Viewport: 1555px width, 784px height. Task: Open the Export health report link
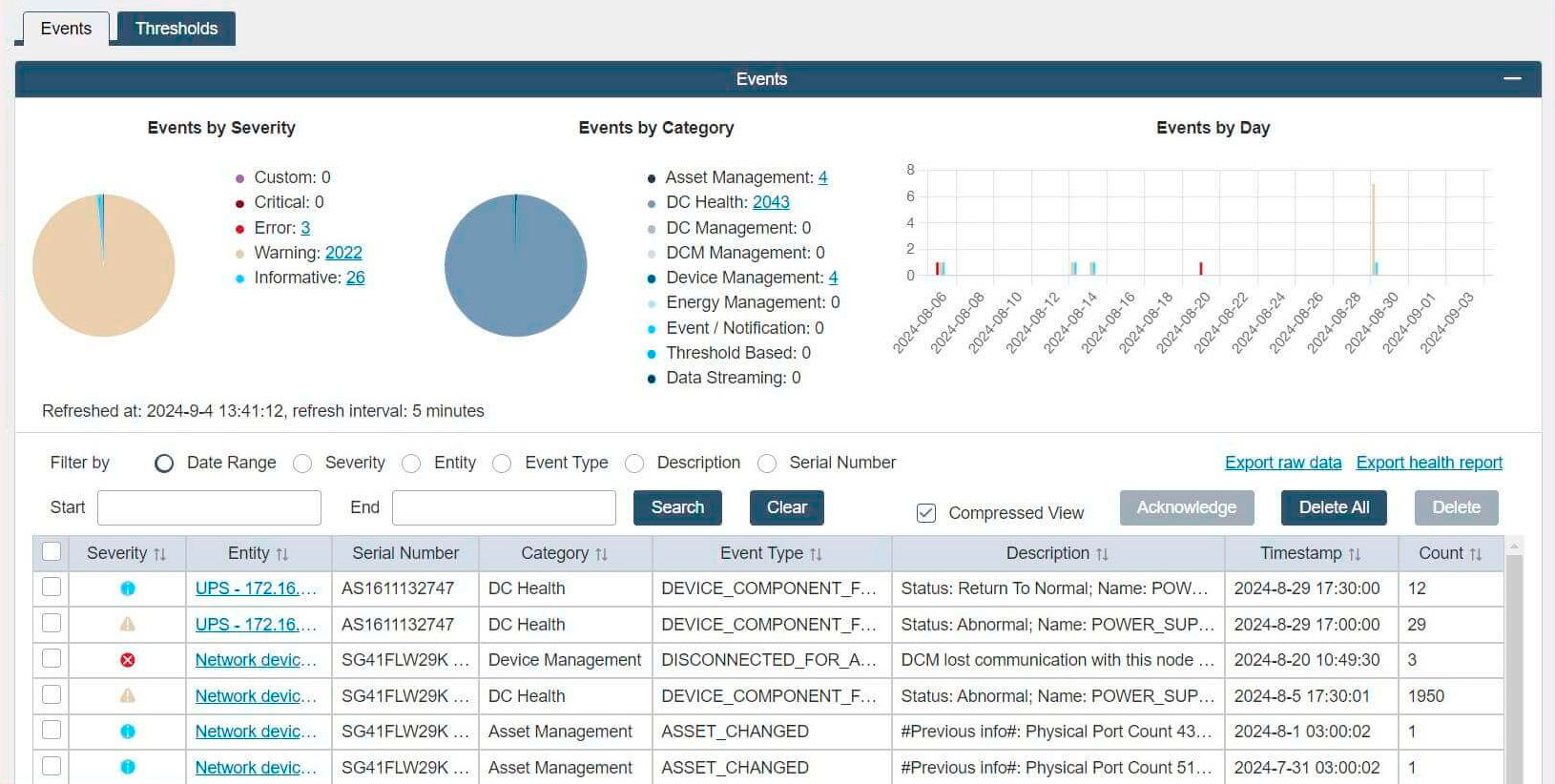1429,463
